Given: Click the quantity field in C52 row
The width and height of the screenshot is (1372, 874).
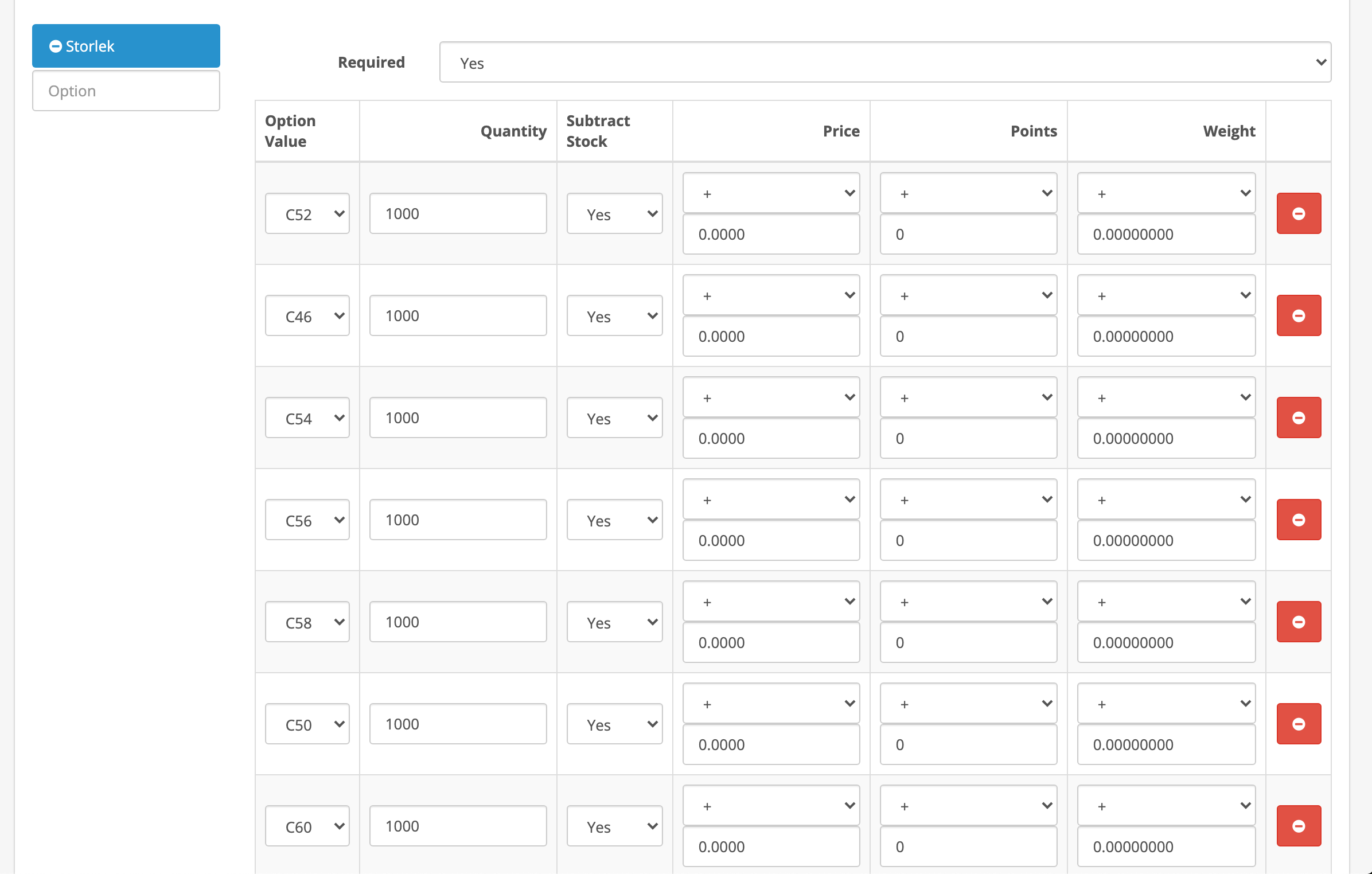Looking at the screenshot, I should click(x=458, y=213).
